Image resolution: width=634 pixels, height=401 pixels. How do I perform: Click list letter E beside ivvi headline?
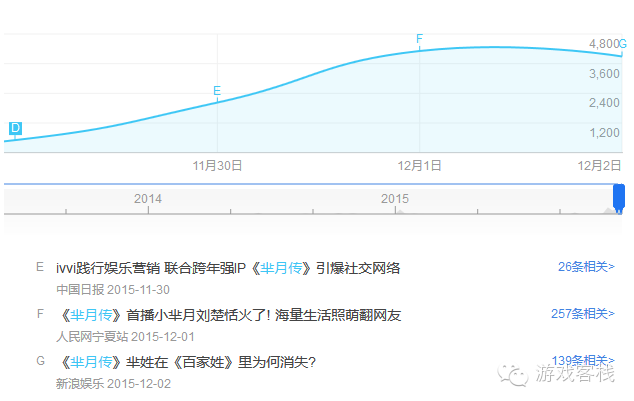pos(40,267)
